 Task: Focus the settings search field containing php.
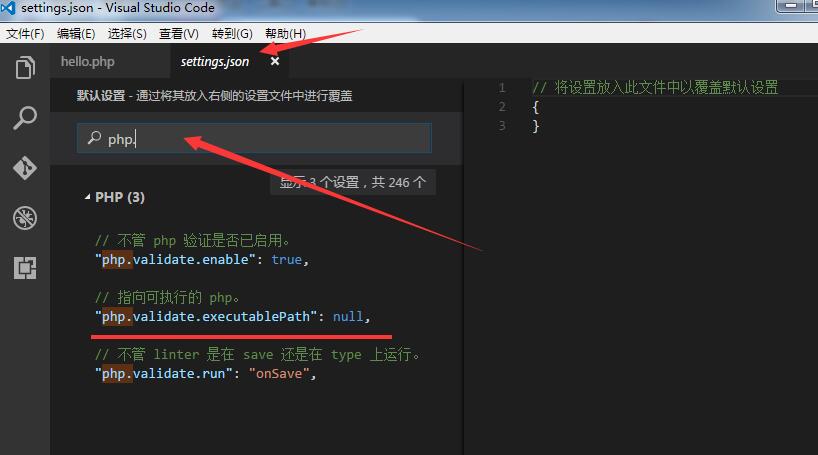[x=254, y=138]
